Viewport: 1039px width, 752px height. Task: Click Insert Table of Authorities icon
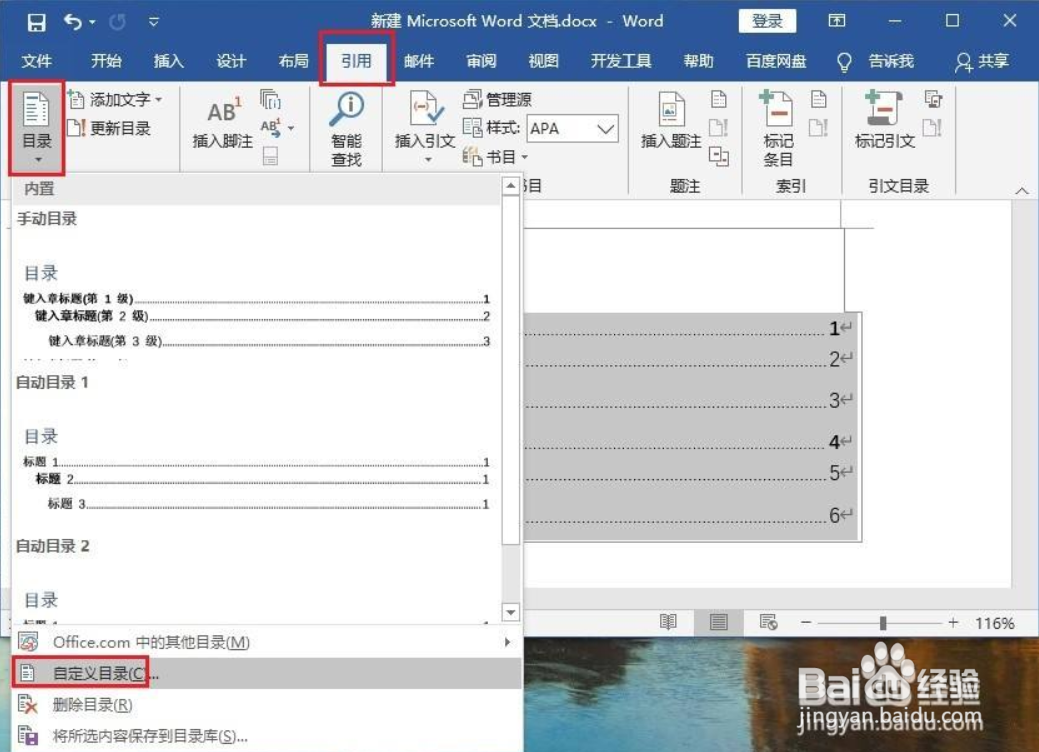[934, 99]
